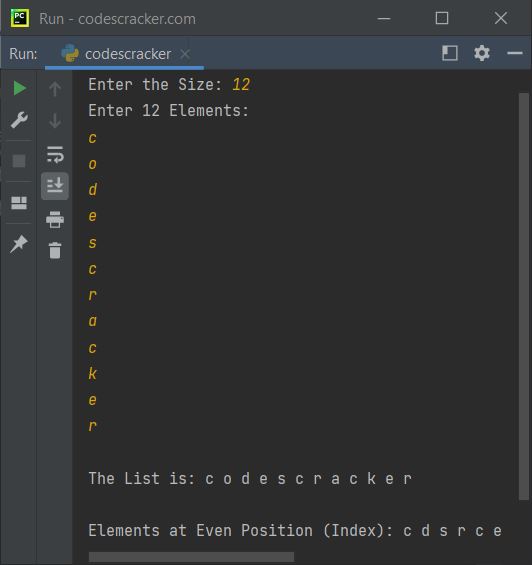Click the Down the Stack Trace arrow
Viewport: 532px width, 565px height.
(x=55, y=120)
